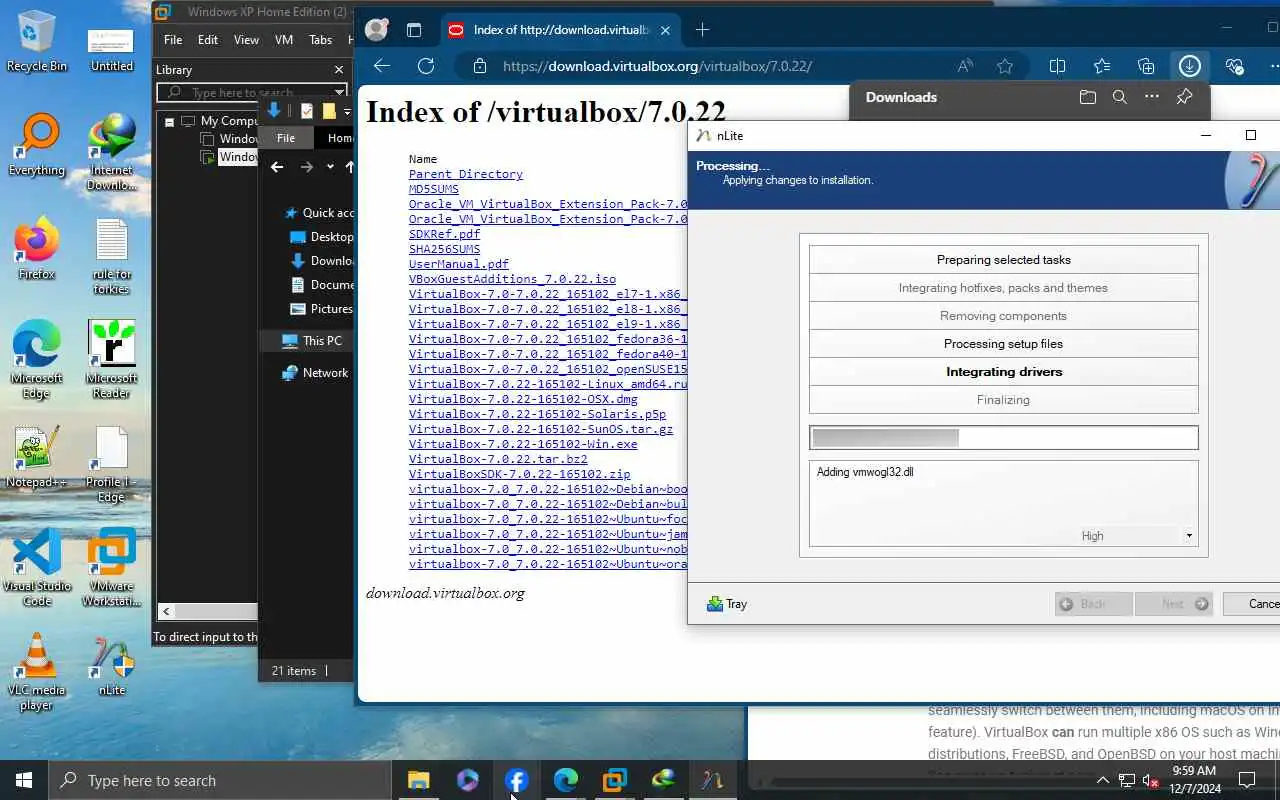Click Start button on taskbar

(24, 780)
